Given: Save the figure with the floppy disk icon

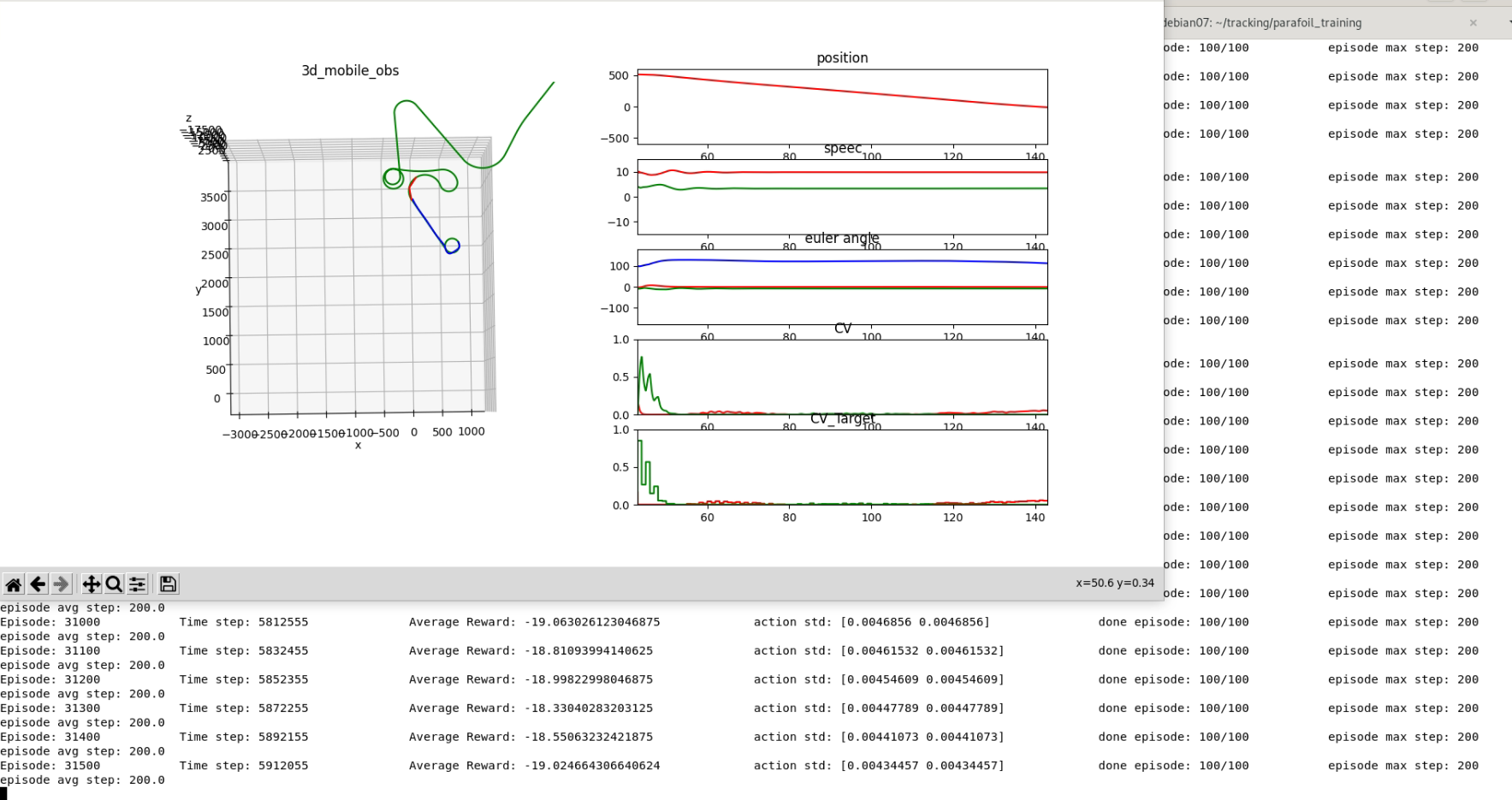Looking at the screenshot, I should [168, 584].
